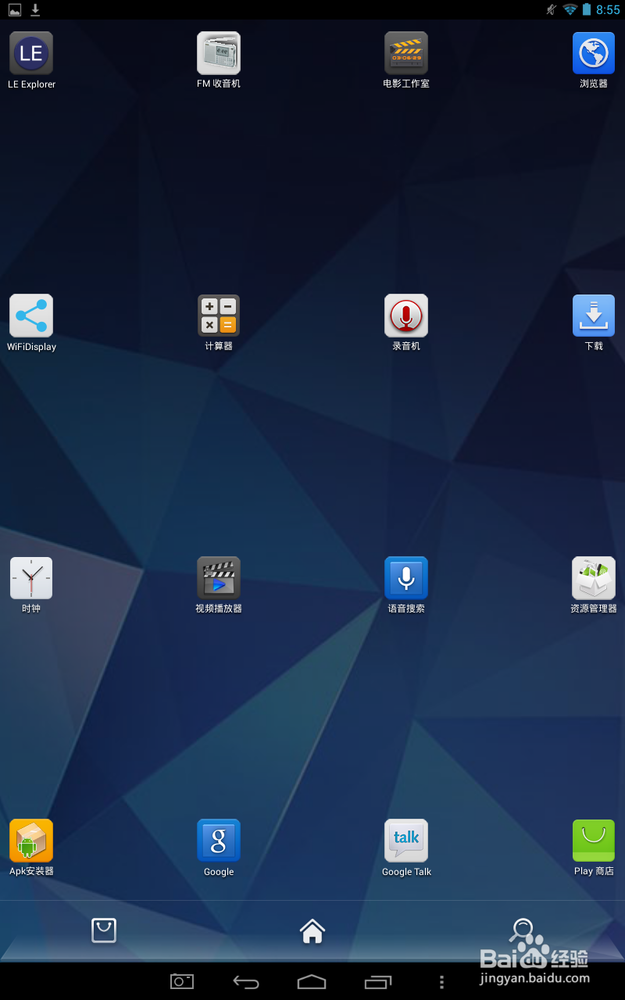Screen dimensions: 625x1000
Task: Open the 时钟 clock app
Action: tap(31, 578)
